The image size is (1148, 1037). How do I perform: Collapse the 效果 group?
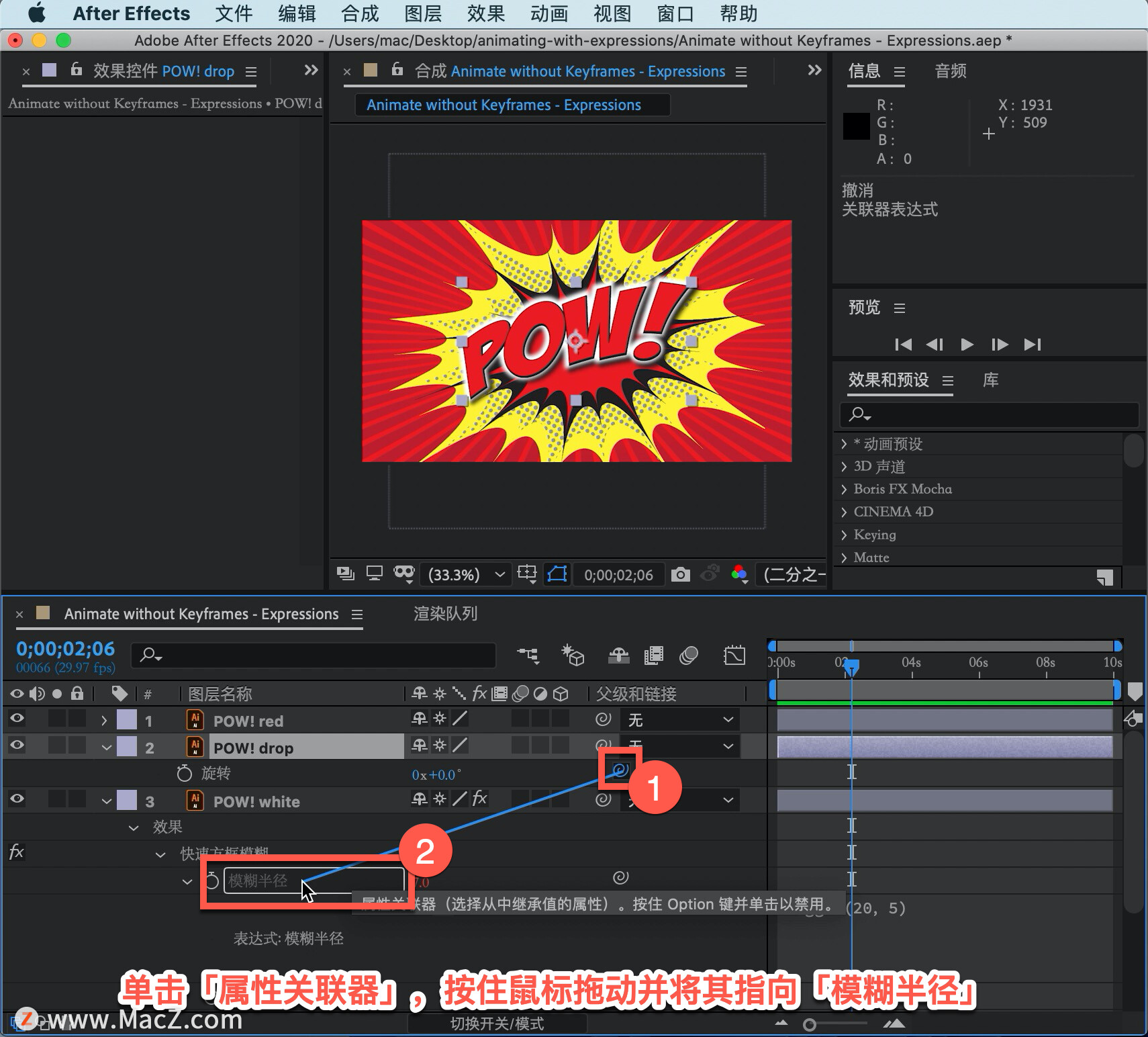point(134,827)
